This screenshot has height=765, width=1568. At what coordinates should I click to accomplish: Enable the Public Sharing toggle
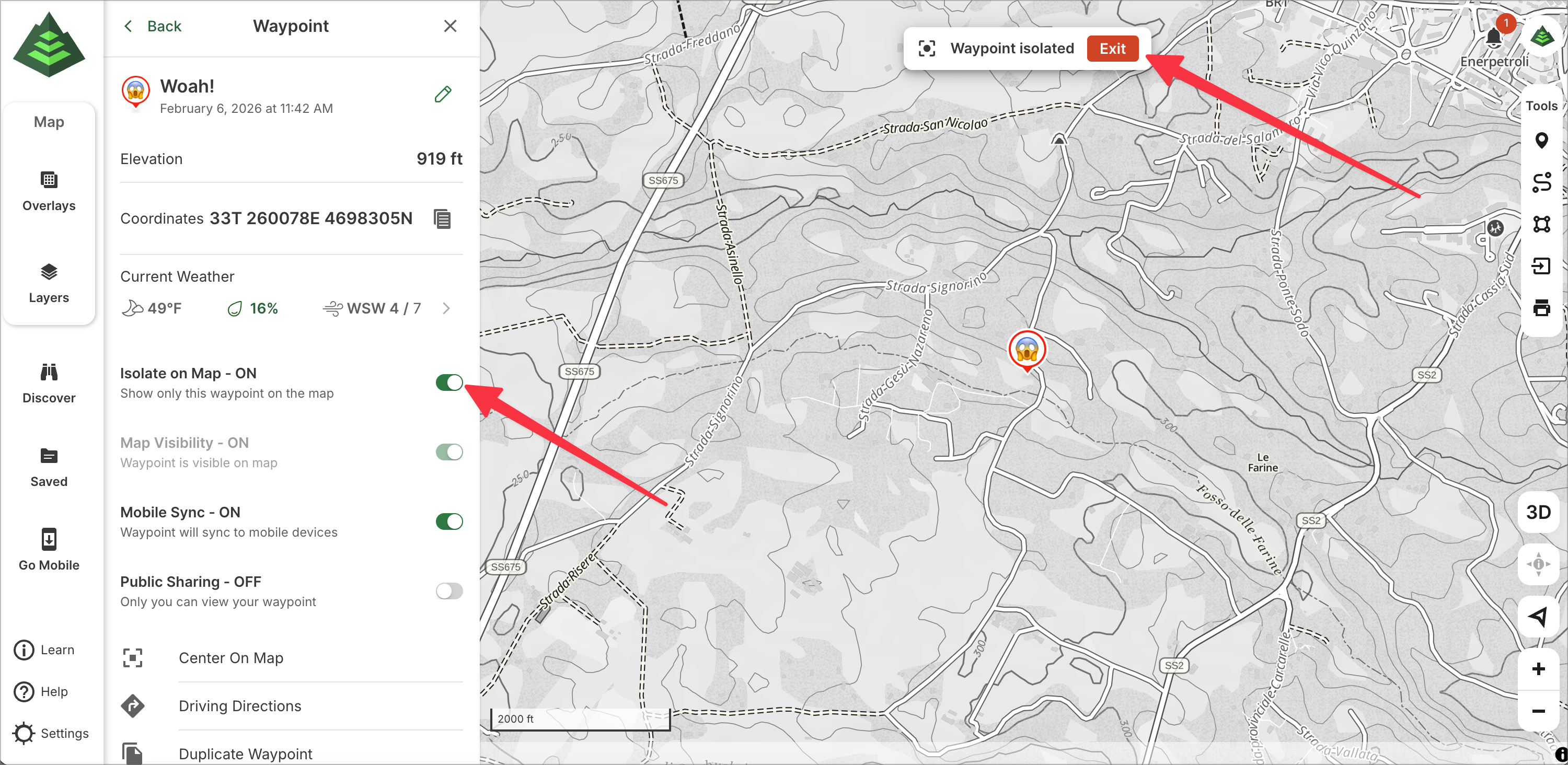(x=448, y=590)
